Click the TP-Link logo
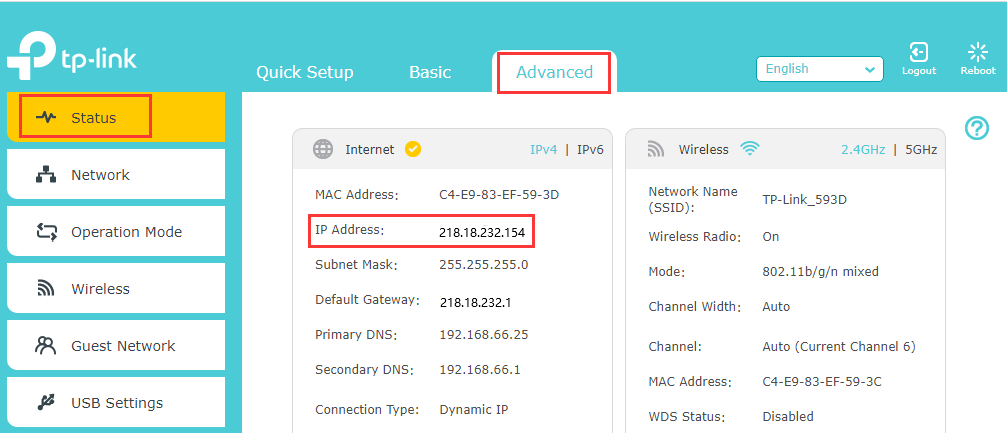The width and height of the screenshot is (1007, 433). click(71, 58)
